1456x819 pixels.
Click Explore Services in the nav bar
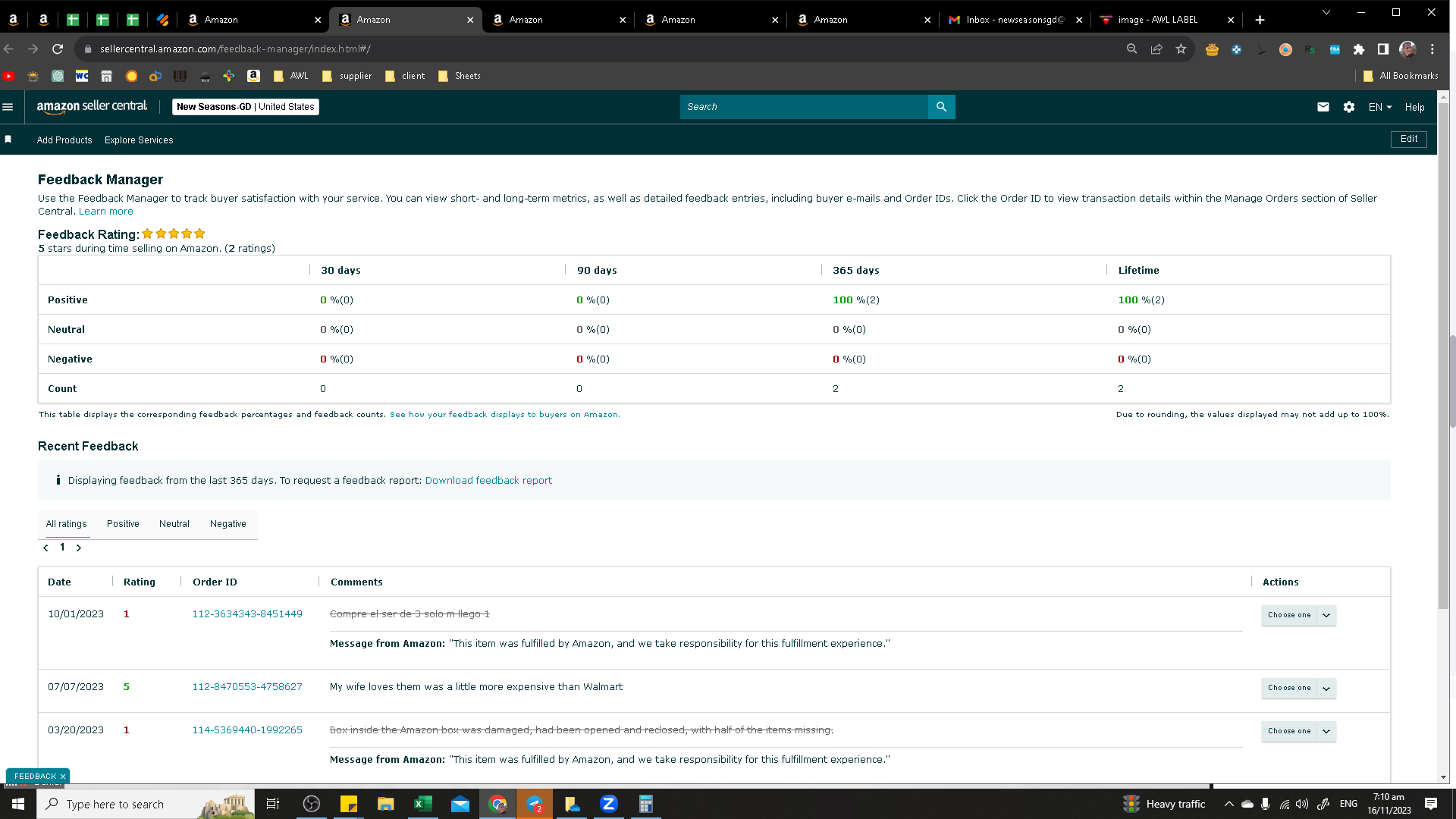pyautogui.click(x=139, y=140)
